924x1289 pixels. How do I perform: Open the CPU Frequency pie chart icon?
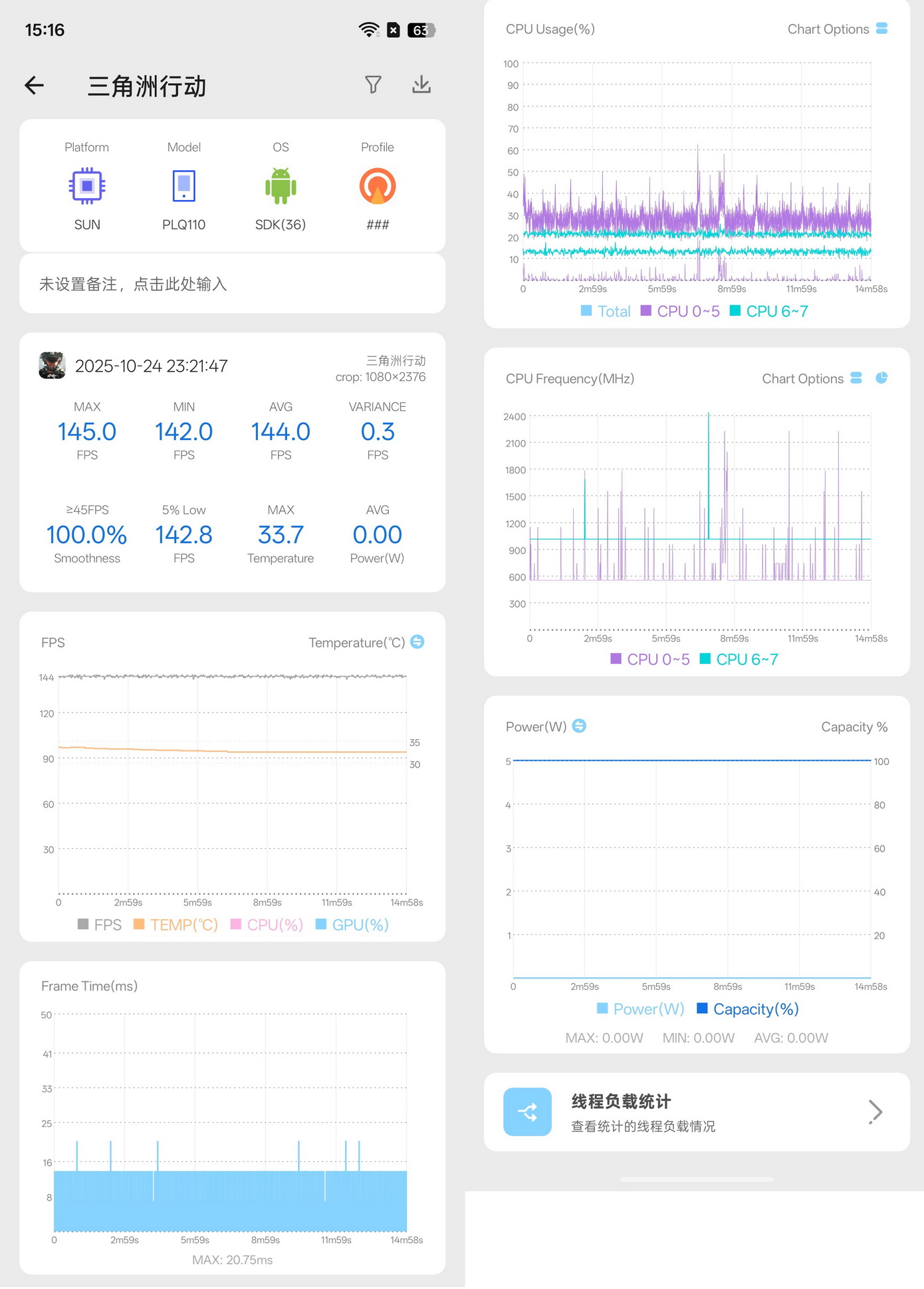tap(881, 378)
